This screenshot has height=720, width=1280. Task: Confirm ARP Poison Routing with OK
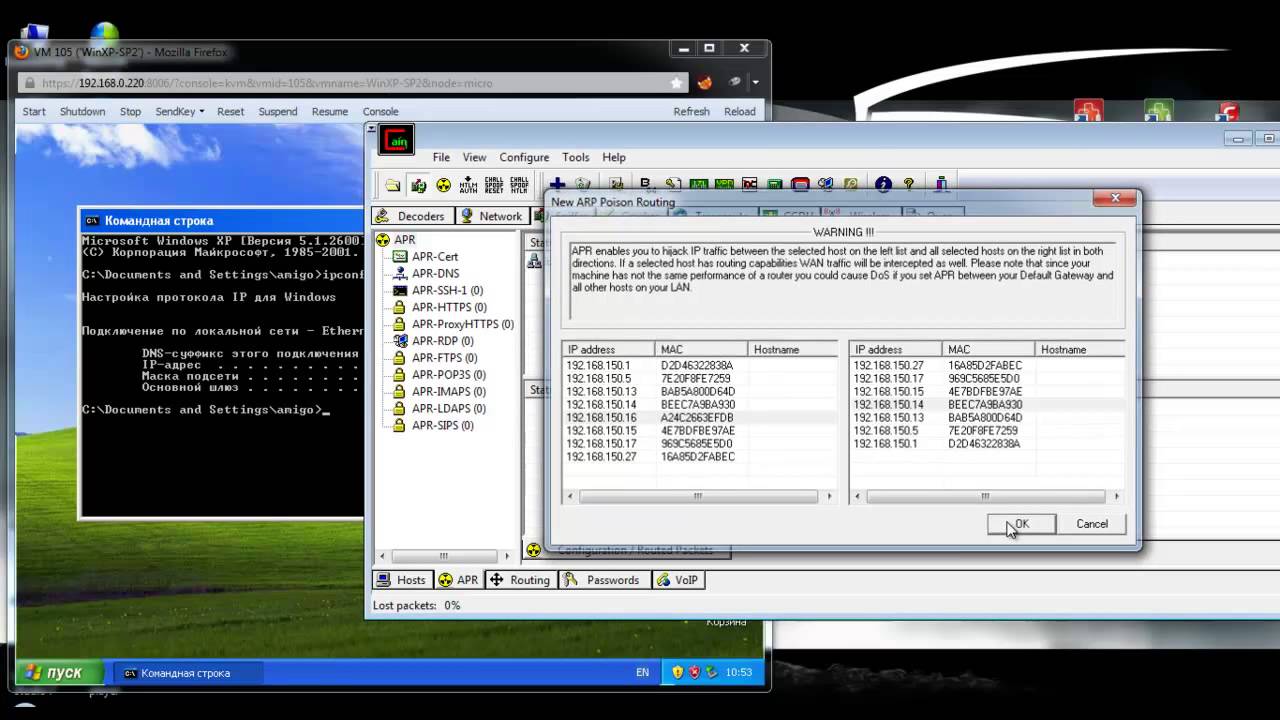[1022, 524]
